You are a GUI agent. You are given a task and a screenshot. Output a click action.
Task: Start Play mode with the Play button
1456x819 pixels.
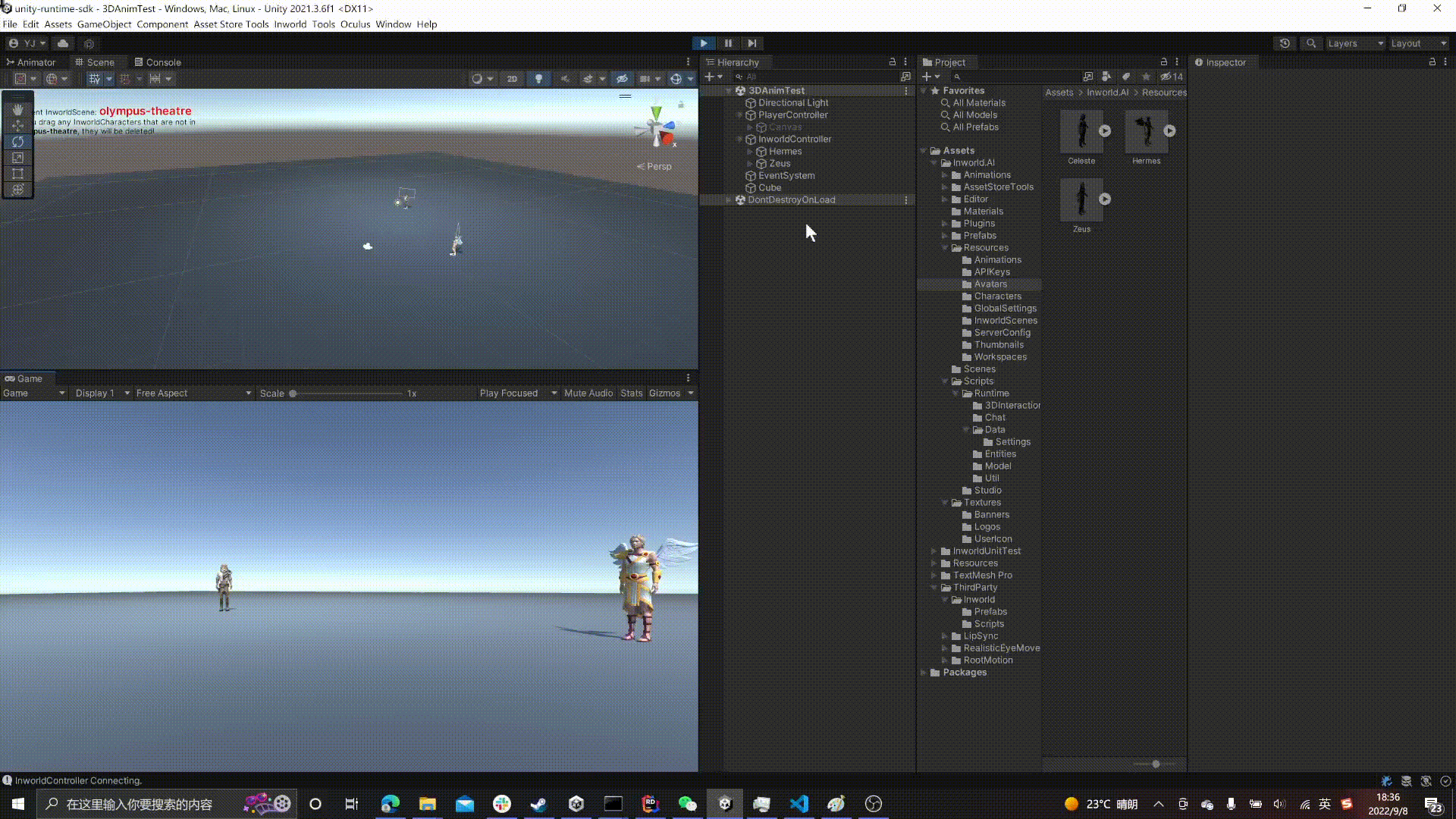coord(704,43)
